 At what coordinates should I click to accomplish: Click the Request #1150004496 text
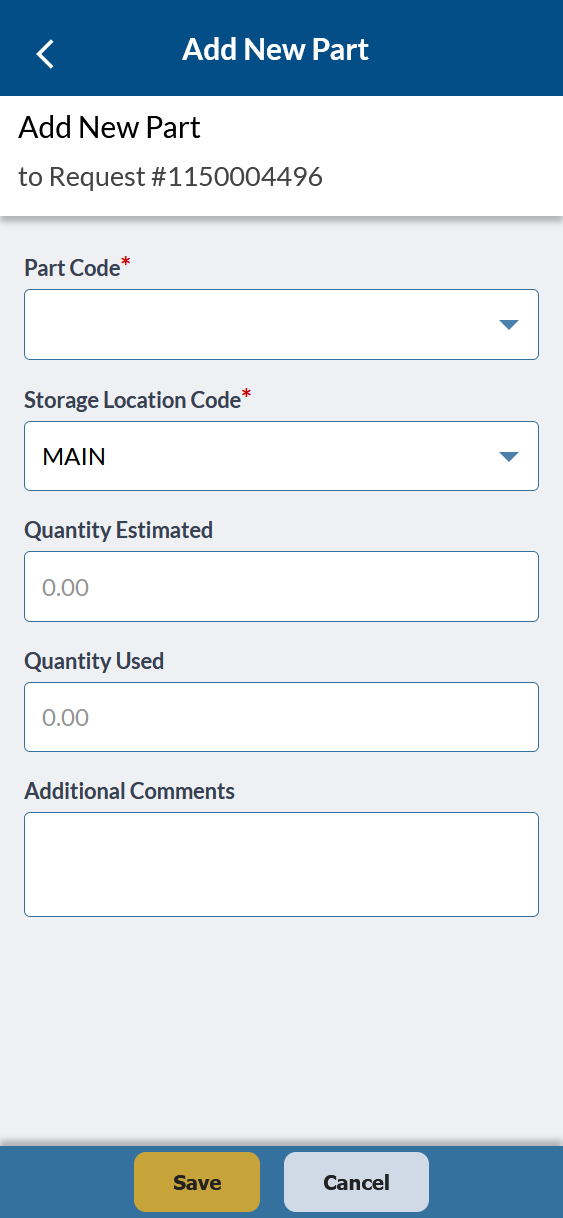(x=185, y=177)
